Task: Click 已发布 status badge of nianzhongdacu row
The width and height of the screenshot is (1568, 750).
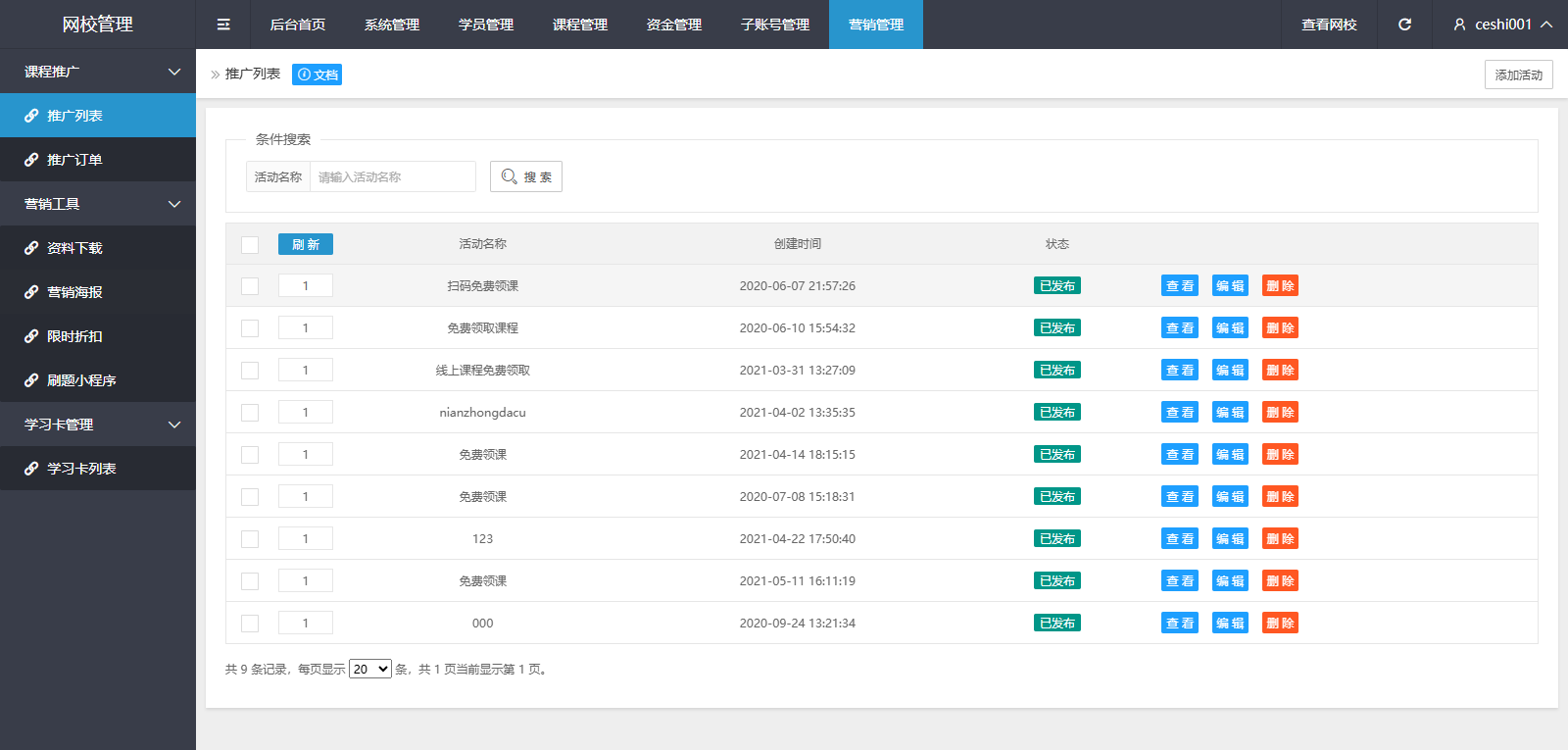Action: point(1057,413)
